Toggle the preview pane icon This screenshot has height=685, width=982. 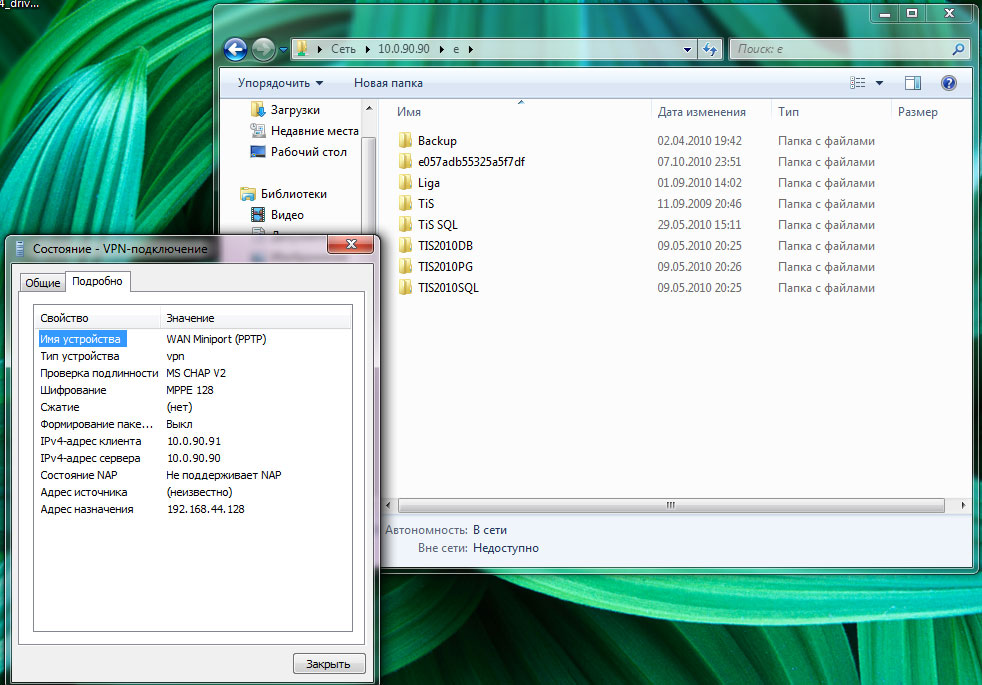(912, 83)
